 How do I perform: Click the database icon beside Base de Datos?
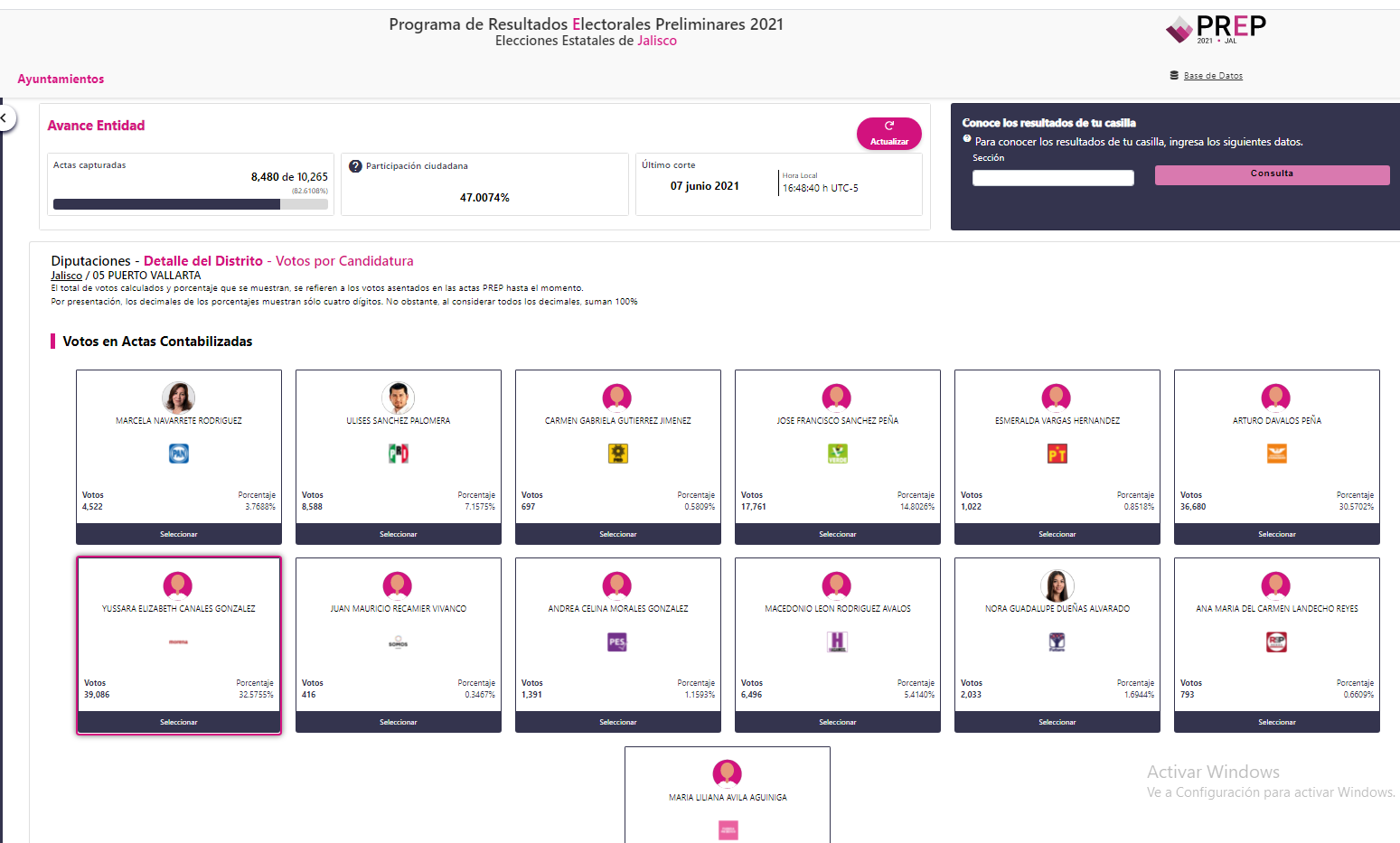click(1174, 75)
